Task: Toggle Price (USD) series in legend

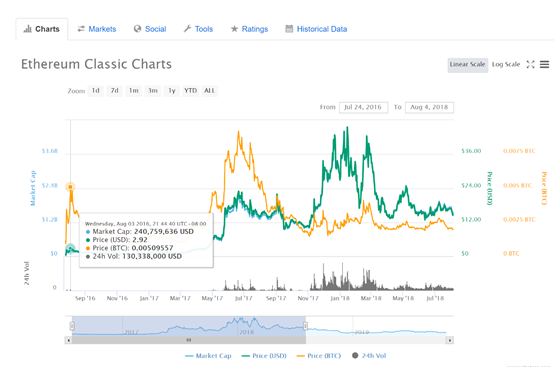Action: pos(264,356)
